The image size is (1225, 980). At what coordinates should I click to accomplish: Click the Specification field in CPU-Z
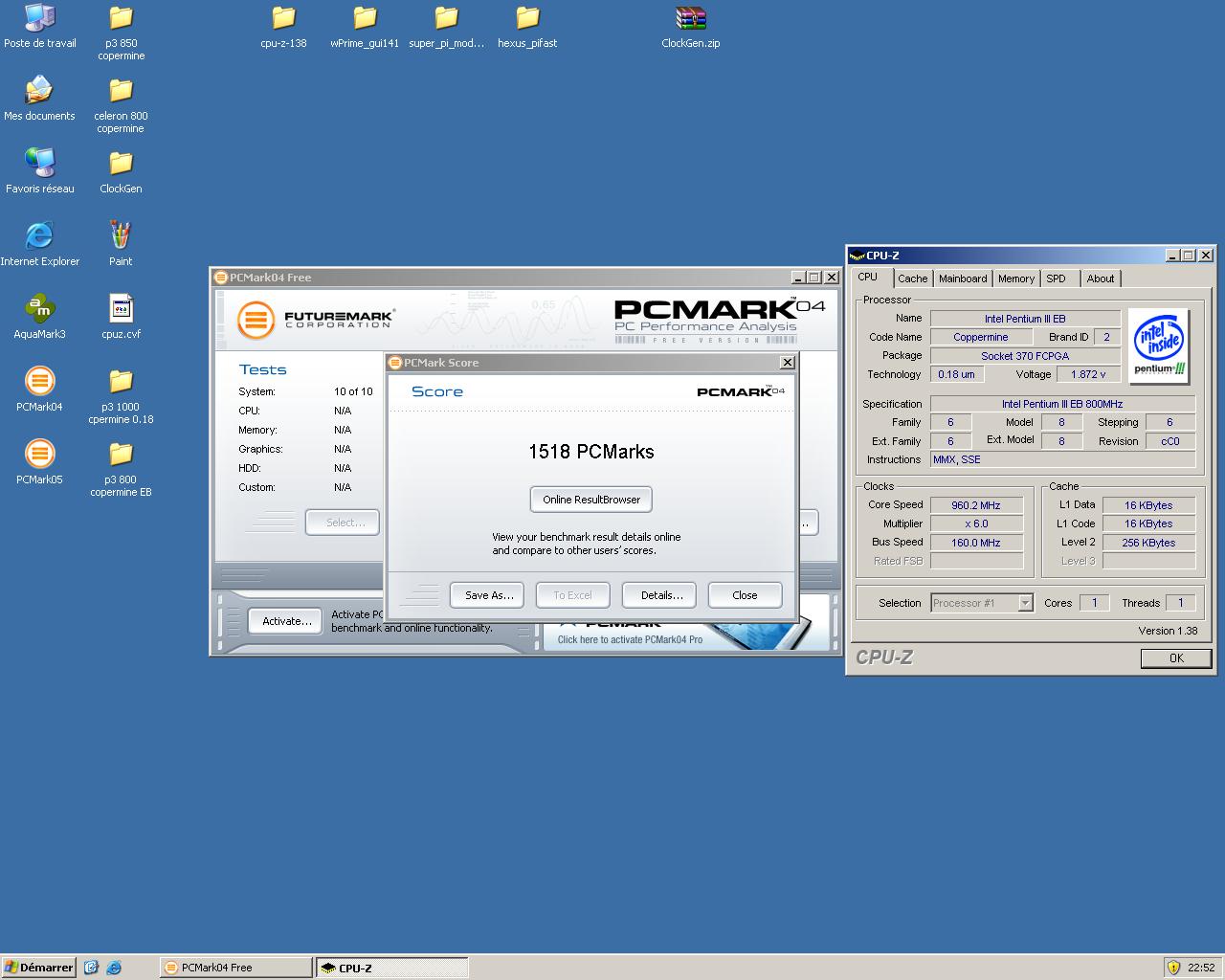pos(1062,404)
